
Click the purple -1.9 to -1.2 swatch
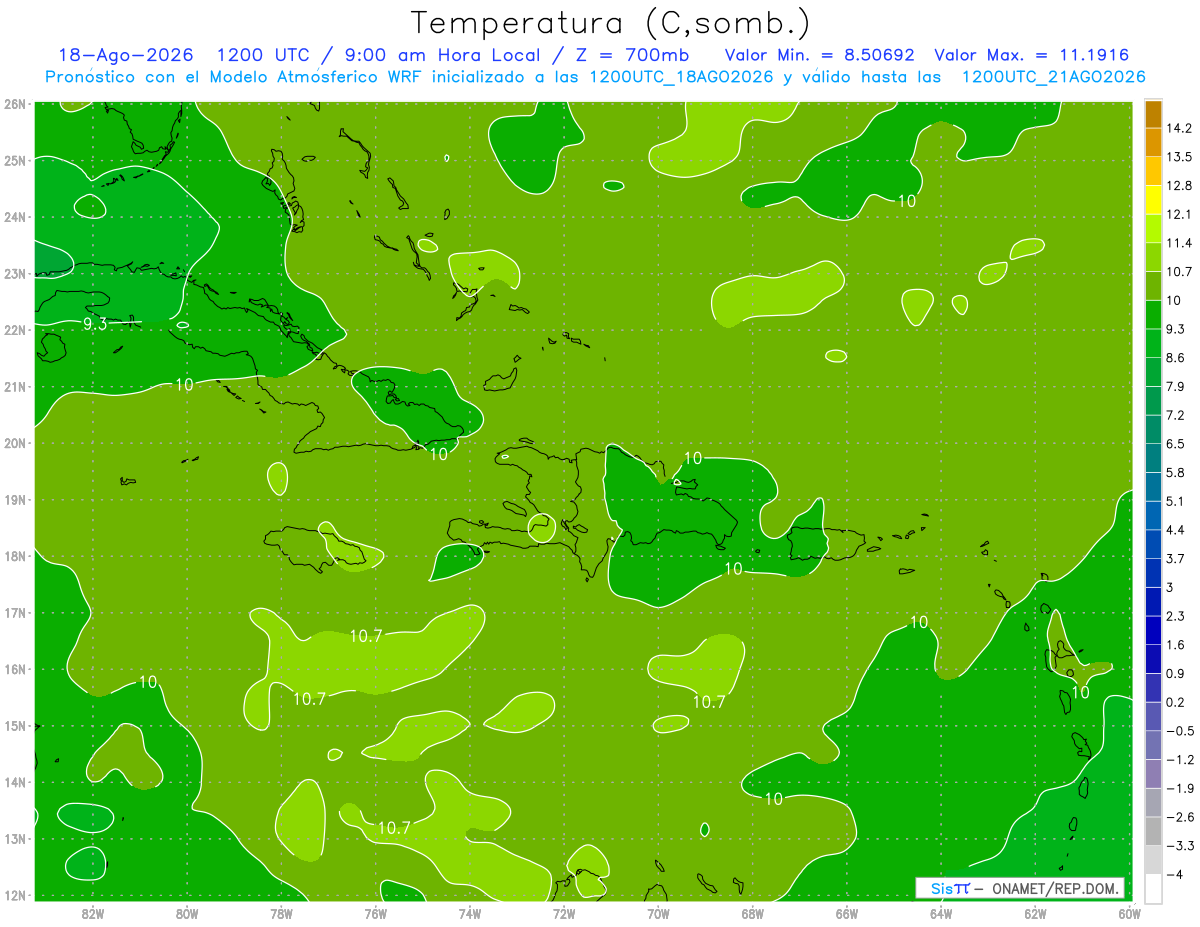point(1153,773)
